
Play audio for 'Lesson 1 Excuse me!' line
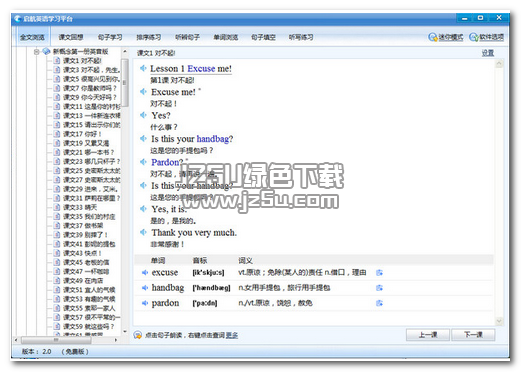point(143,68)
